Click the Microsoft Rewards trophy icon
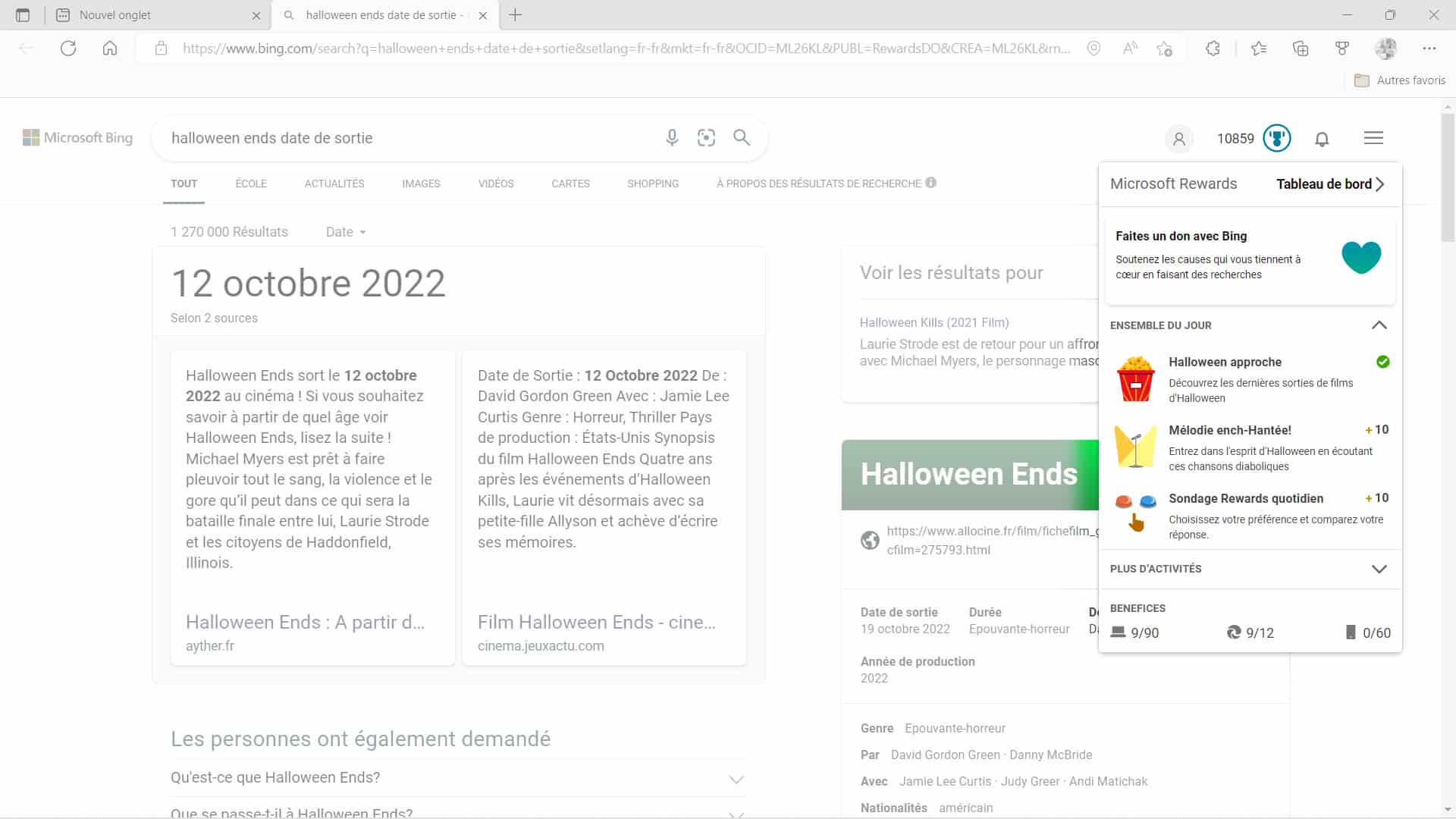The width and height of the screenshot is (1456, 819). [x=1276, y=138]
